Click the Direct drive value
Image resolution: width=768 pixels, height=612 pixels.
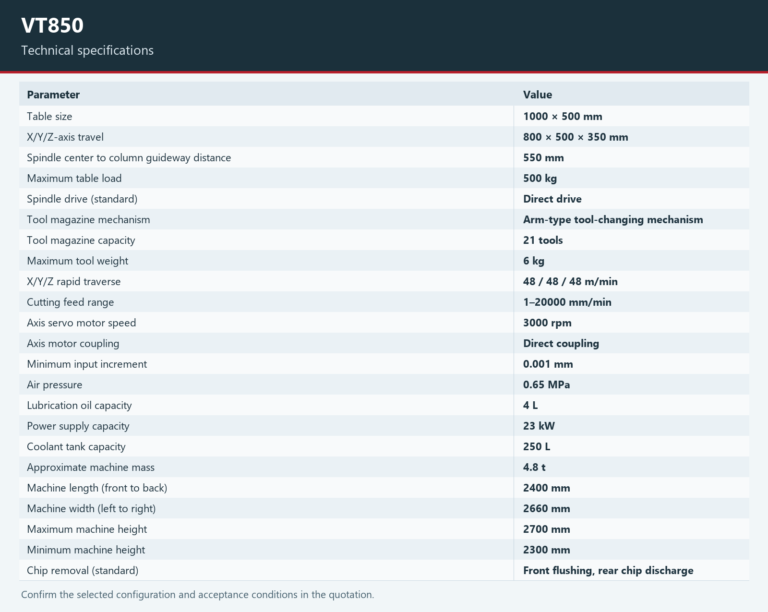point(552,199)
